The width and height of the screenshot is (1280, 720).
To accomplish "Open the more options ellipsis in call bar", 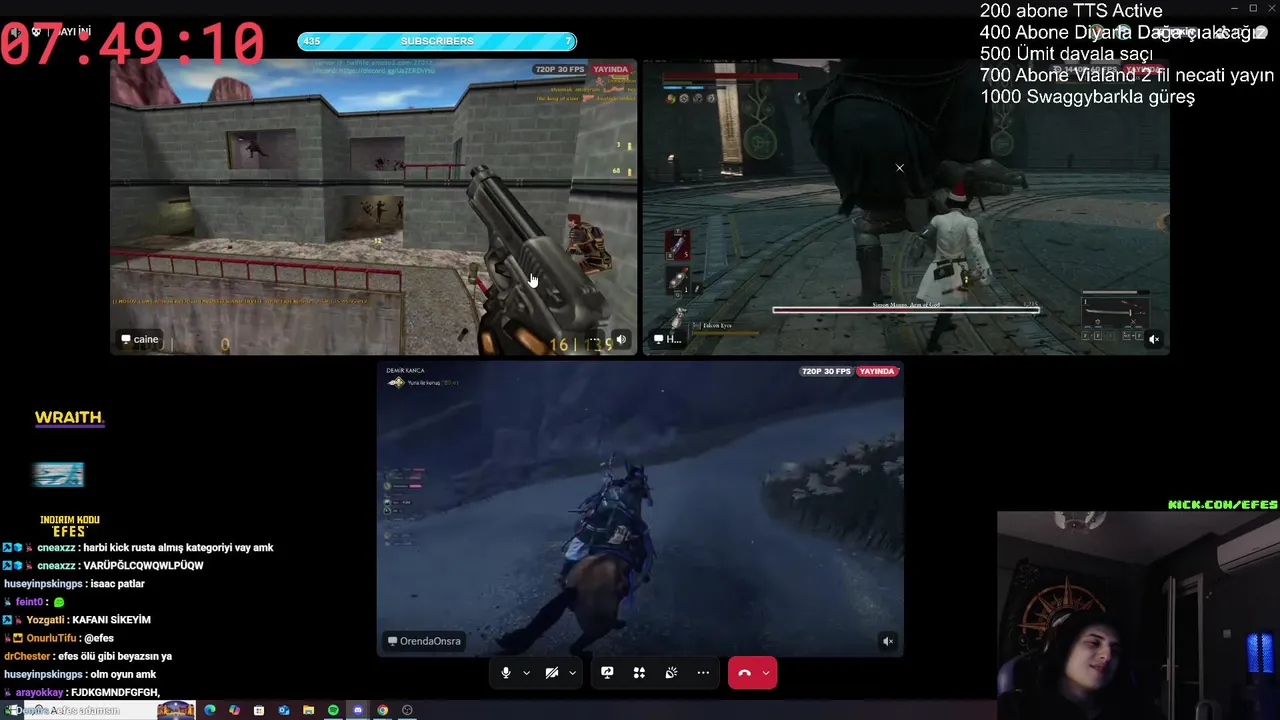I will click(x=703, y=673).
